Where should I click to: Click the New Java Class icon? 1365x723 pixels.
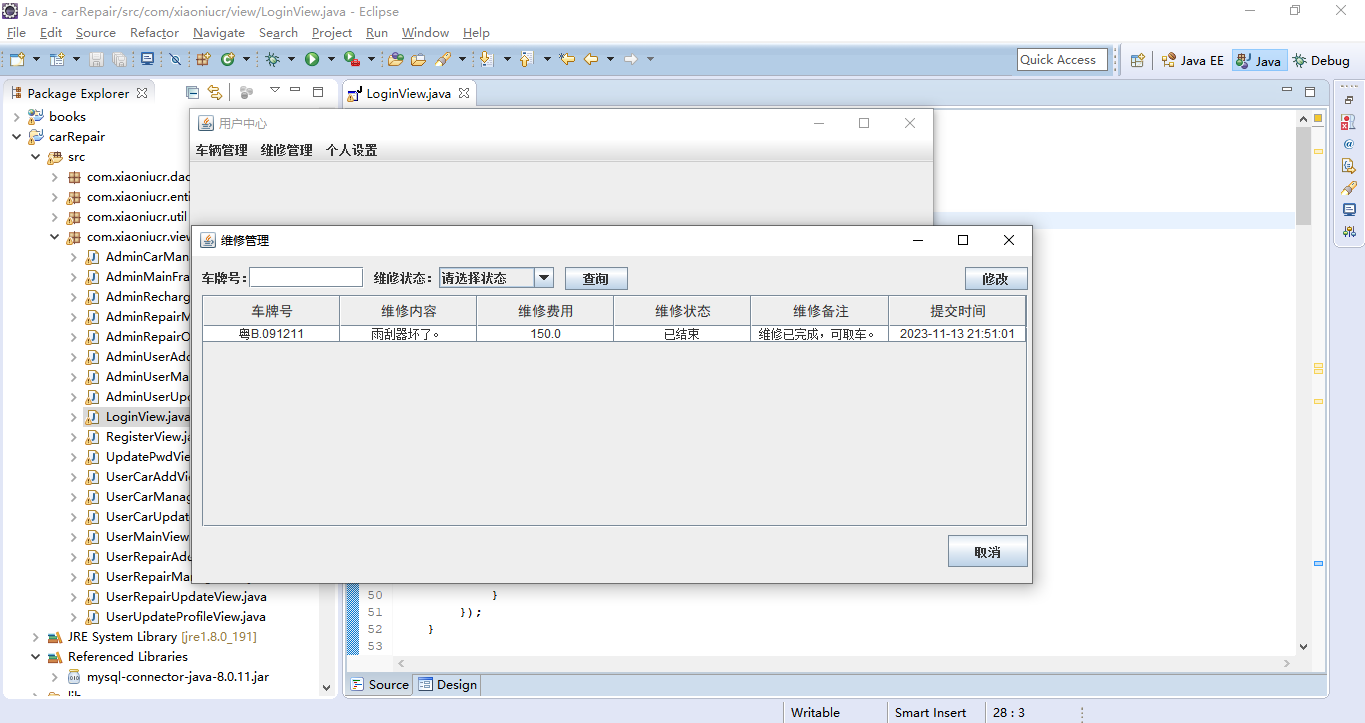tap(228, 59)
